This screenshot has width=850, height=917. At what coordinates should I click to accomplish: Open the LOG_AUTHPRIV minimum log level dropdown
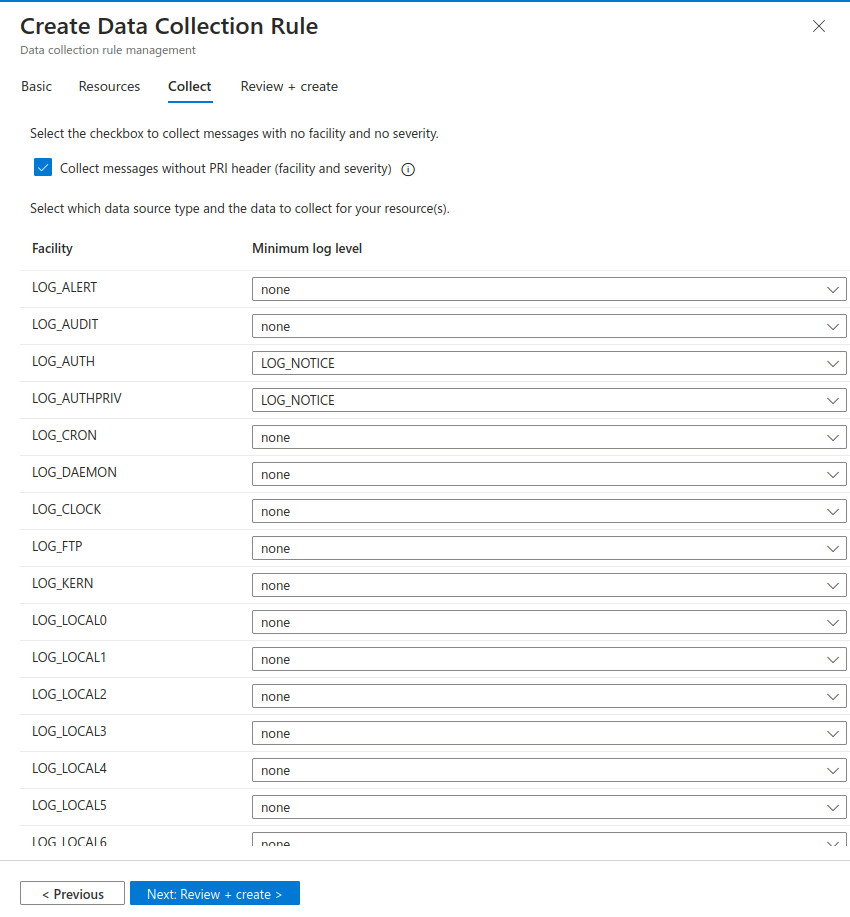tap(548, 400)
